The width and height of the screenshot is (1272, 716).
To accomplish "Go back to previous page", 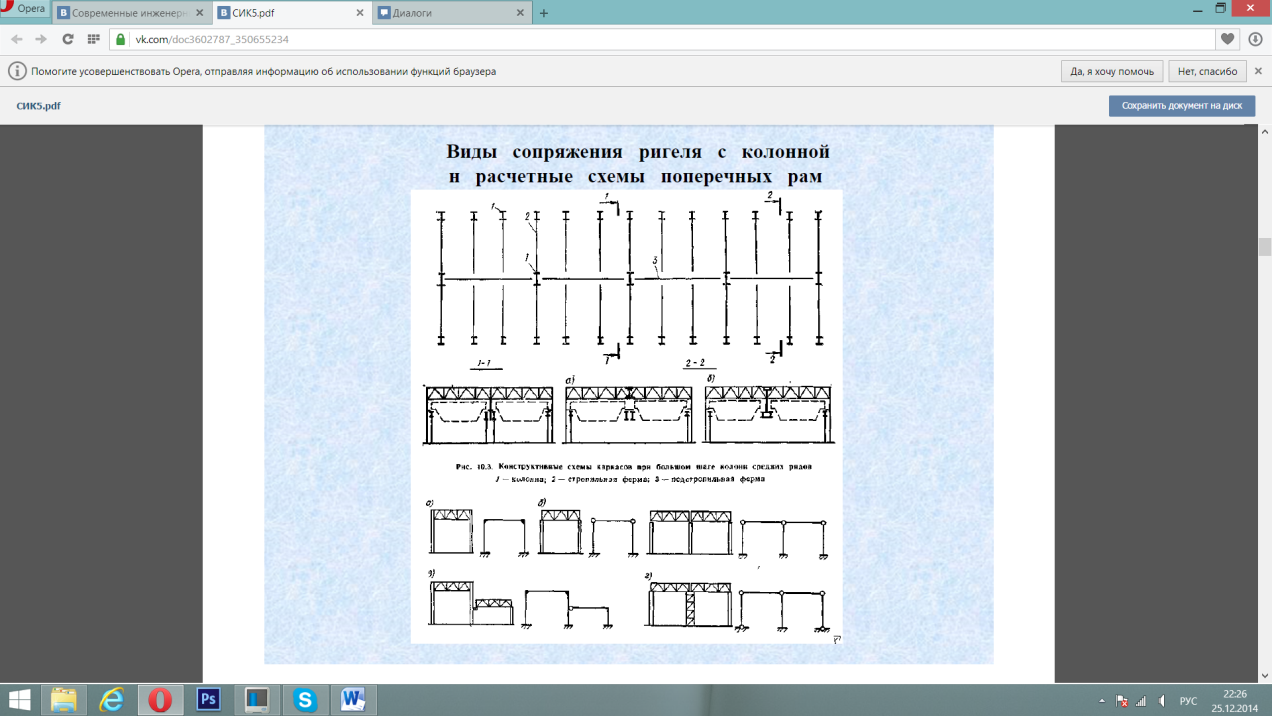I will pos(16,39).
